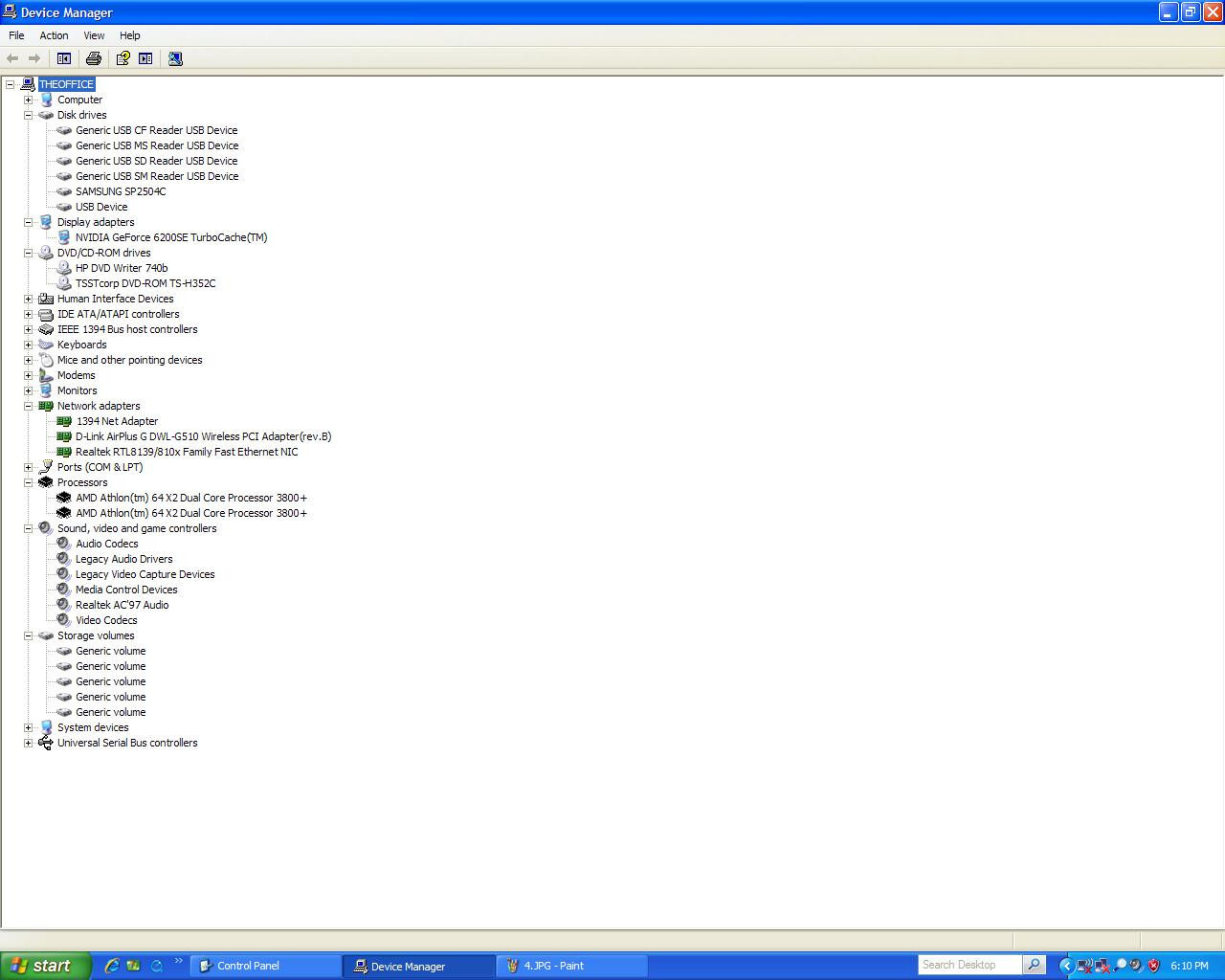
Task: Click the Keyboards category icon
Action: click(x=46, y=345)
